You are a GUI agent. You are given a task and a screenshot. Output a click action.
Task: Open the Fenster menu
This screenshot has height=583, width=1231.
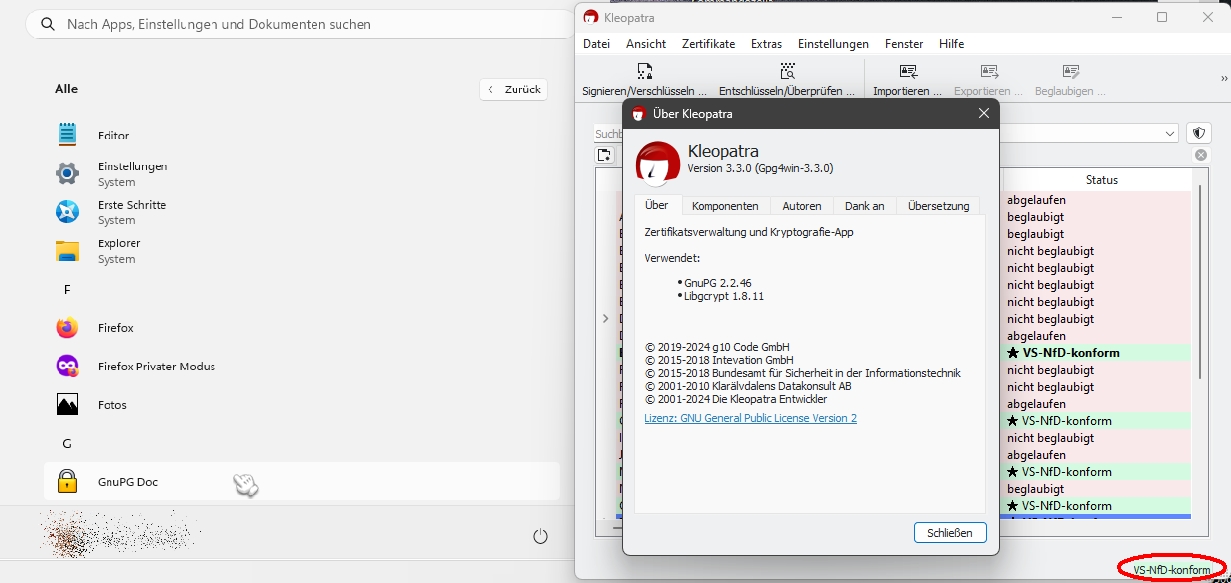click(x=904, y=44)
